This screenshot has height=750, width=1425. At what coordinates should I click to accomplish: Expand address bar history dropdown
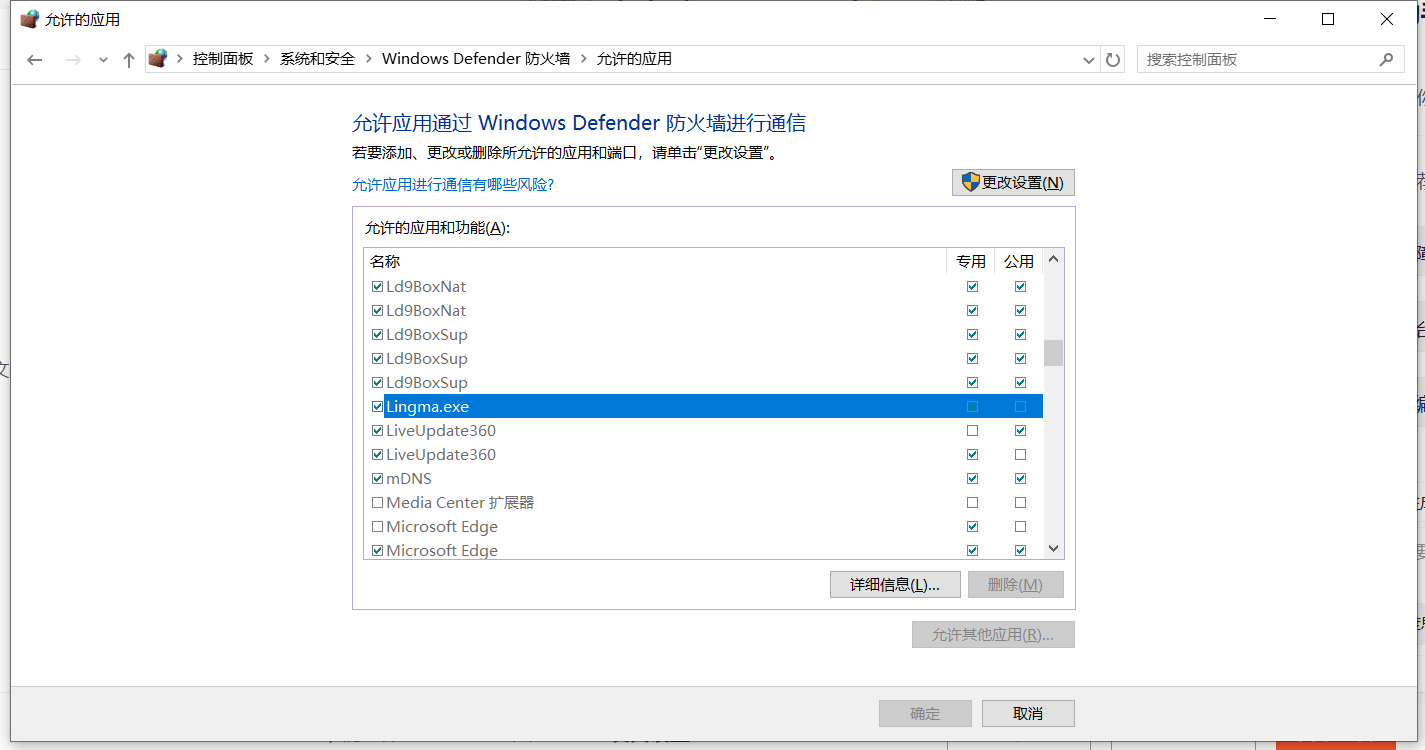(1089, 60)
